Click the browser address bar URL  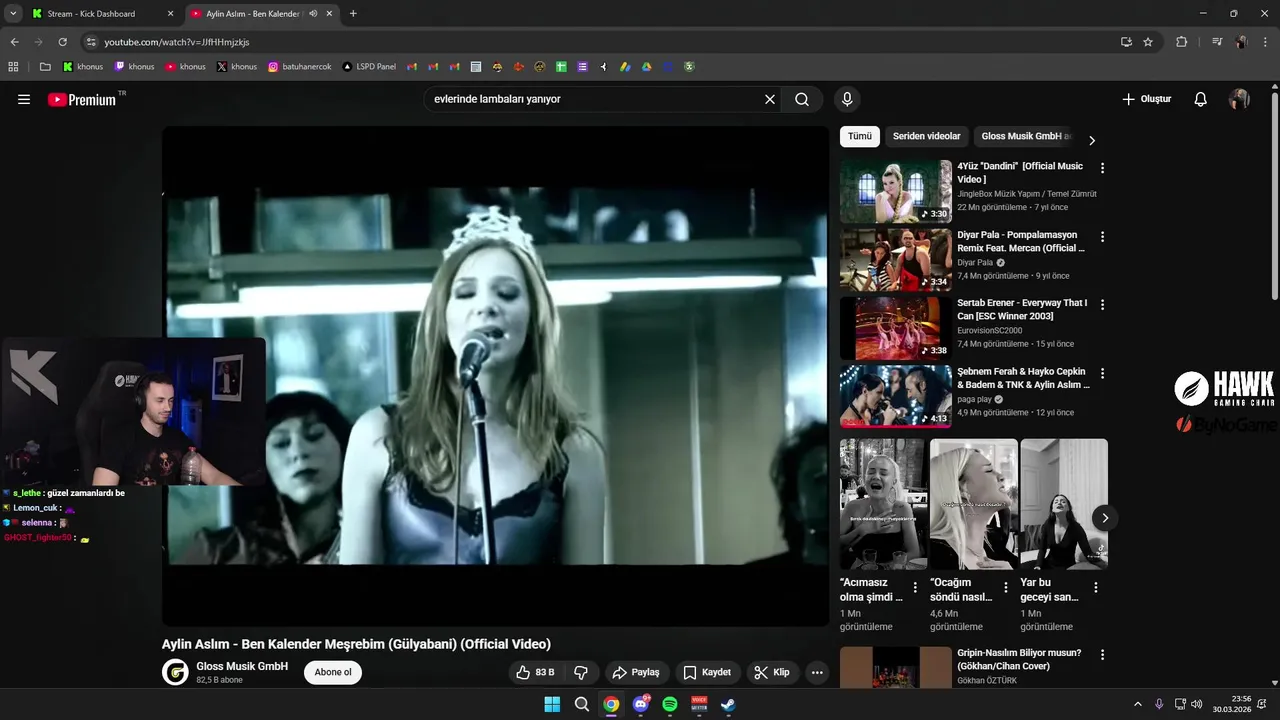pos(177,42)
